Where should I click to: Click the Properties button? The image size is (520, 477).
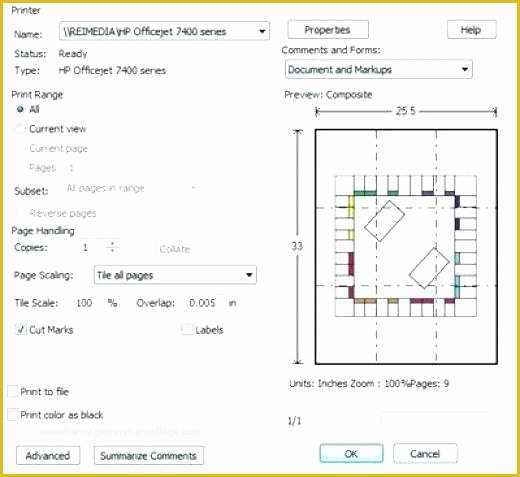[328, 30]
